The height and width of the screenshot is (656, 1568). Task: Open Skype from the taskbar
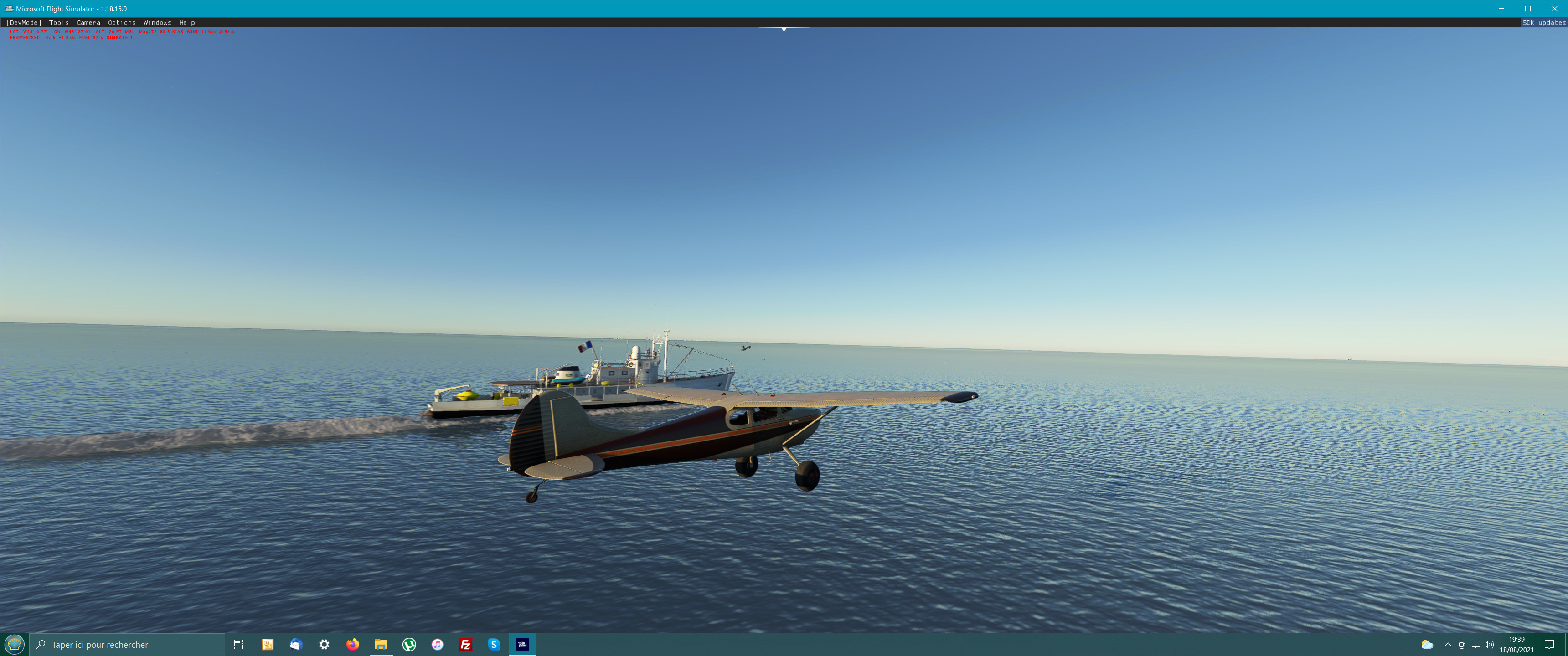click(x=494, y=645)
